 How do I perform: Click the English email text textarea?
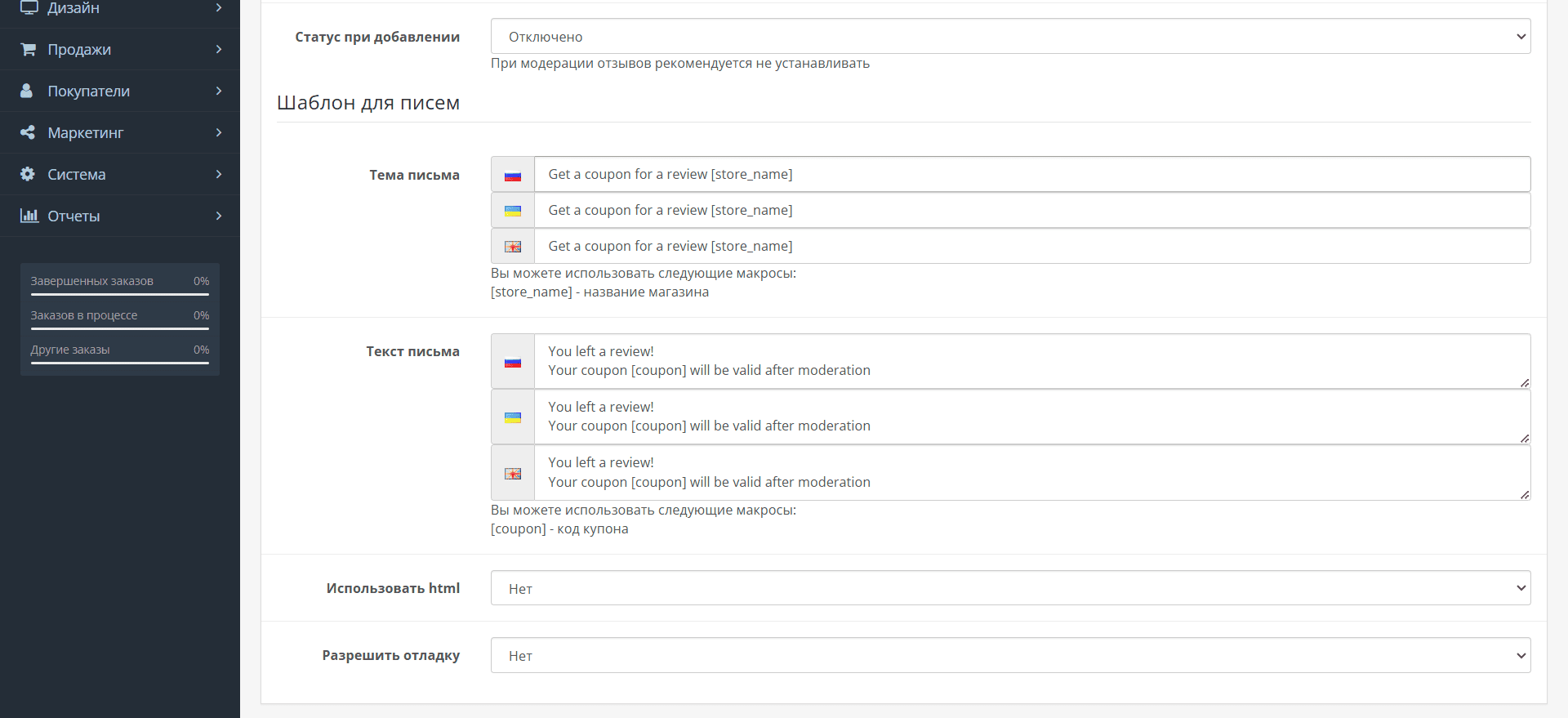click(1032, 473)
